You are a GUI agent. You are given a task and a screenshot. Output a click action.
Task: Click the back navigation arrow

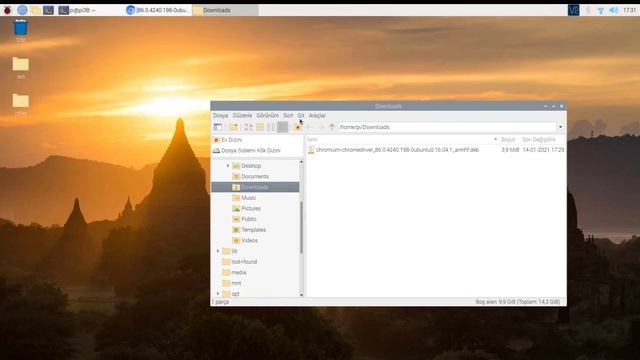coord(310,127)
